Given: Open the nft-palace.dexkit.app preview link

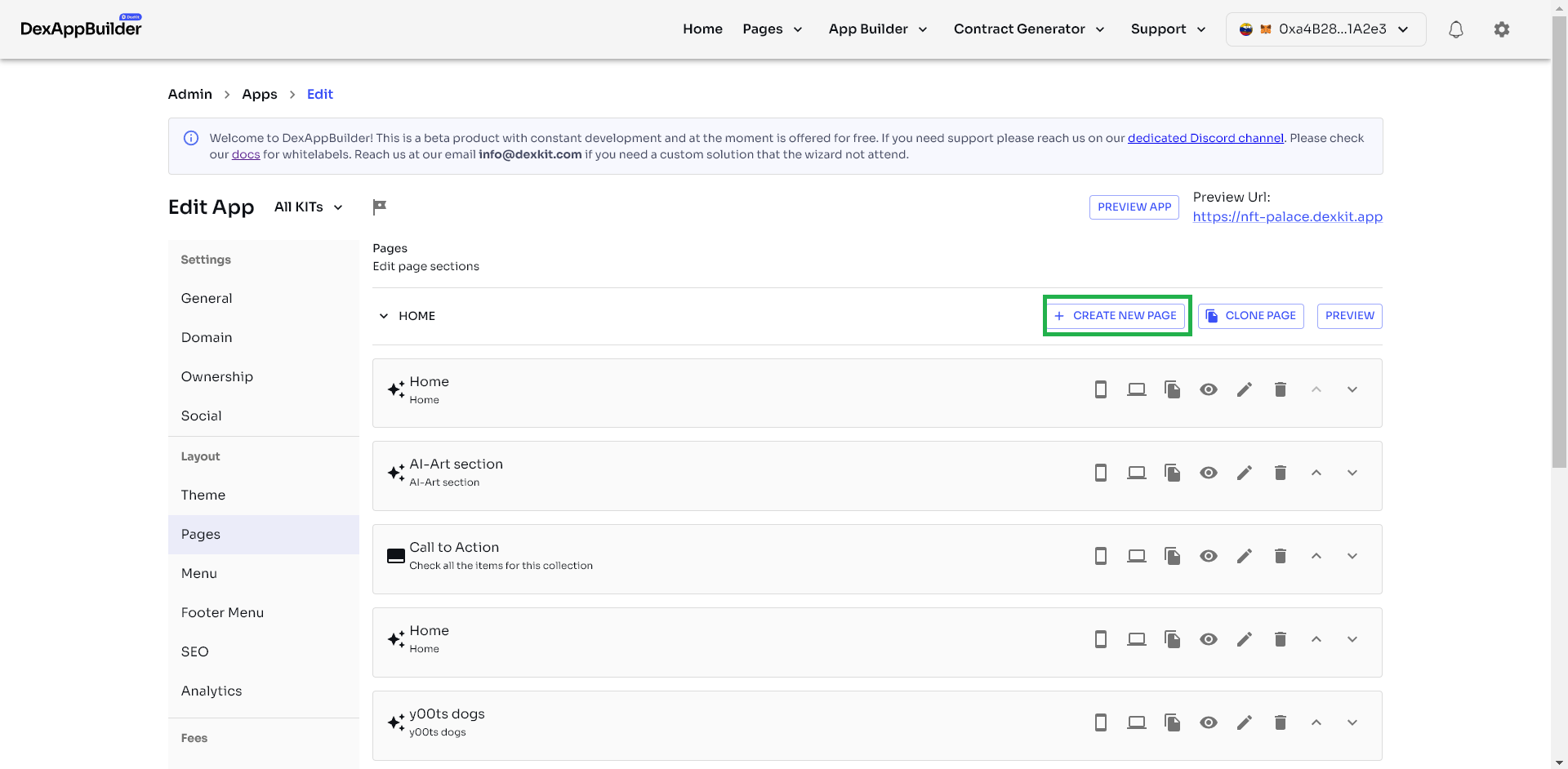Looking at the screenshot, I should coord(1287,216).
